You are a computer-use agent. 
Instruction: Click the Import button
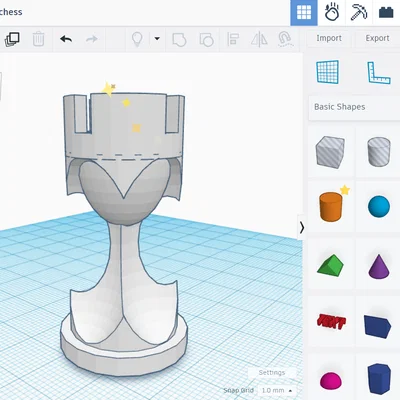(x=329, y=38)
